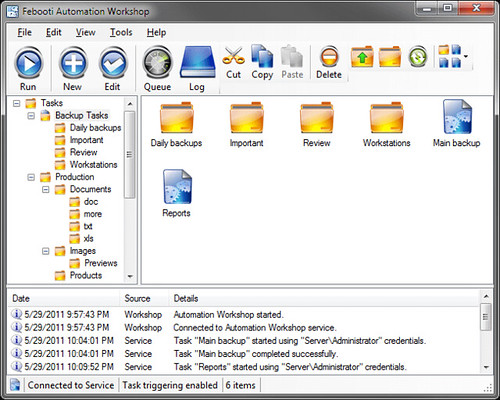Open the View menu
Viewport: 500px width, 400px height.
[x=85, y=32]
